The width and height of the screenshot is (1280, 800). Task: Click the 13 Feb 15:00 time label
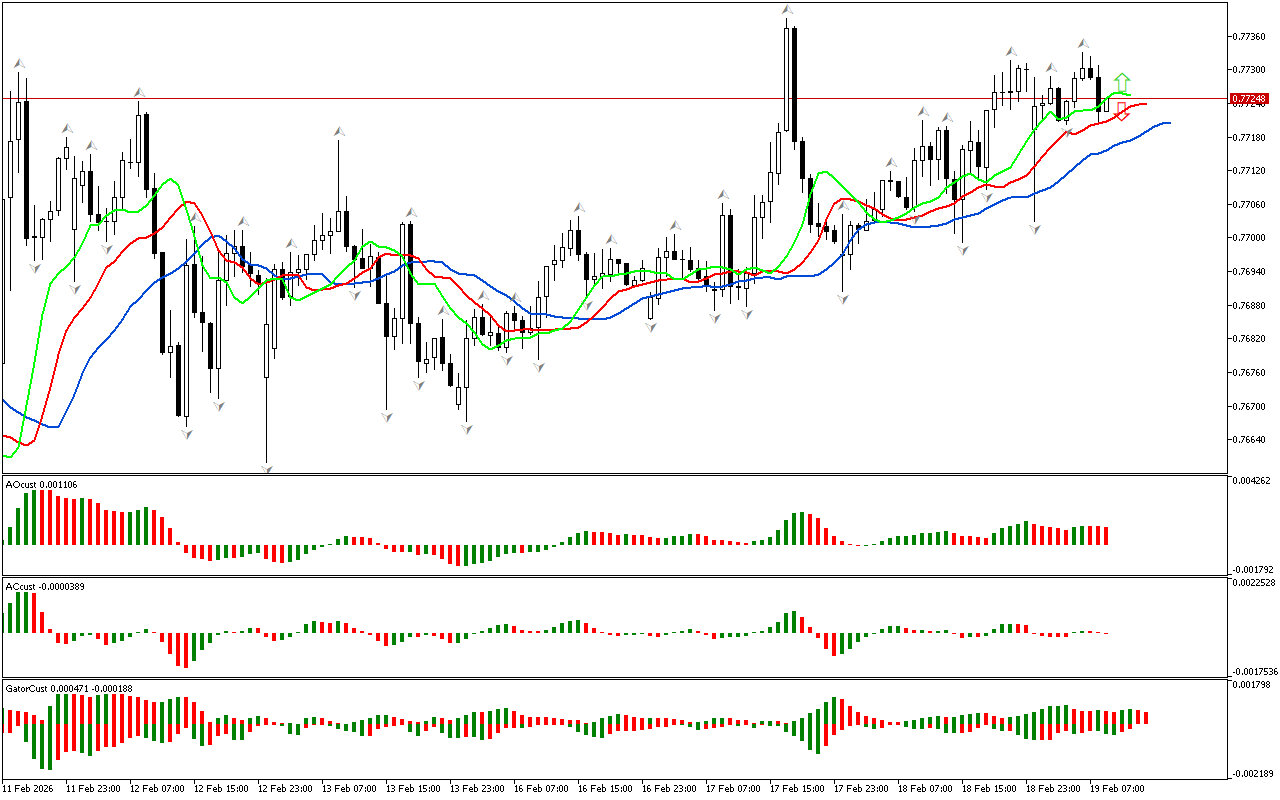(413, 788)
